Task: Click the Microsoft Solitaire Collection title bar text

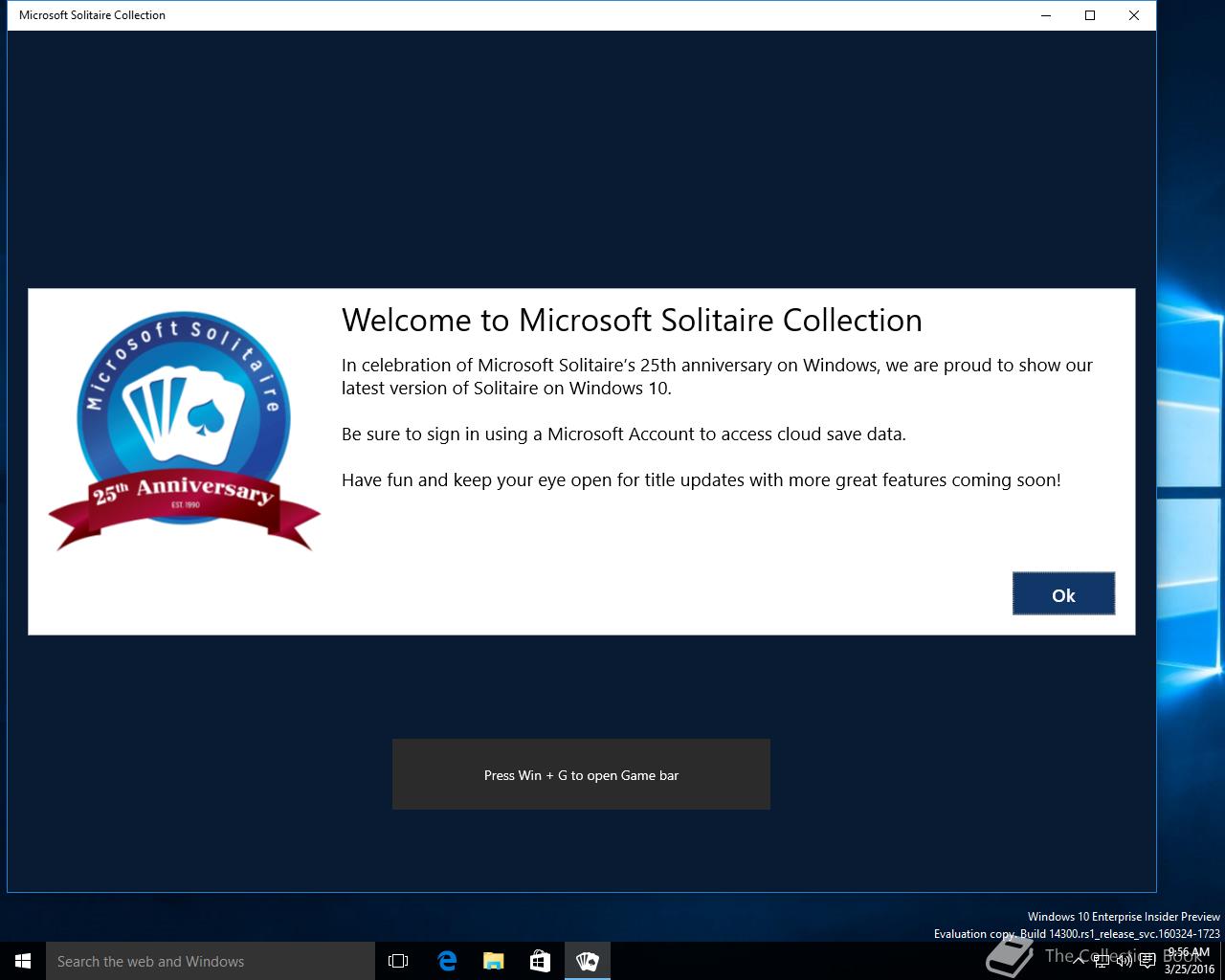Action: pyautogui.click(x=92, y=15)
